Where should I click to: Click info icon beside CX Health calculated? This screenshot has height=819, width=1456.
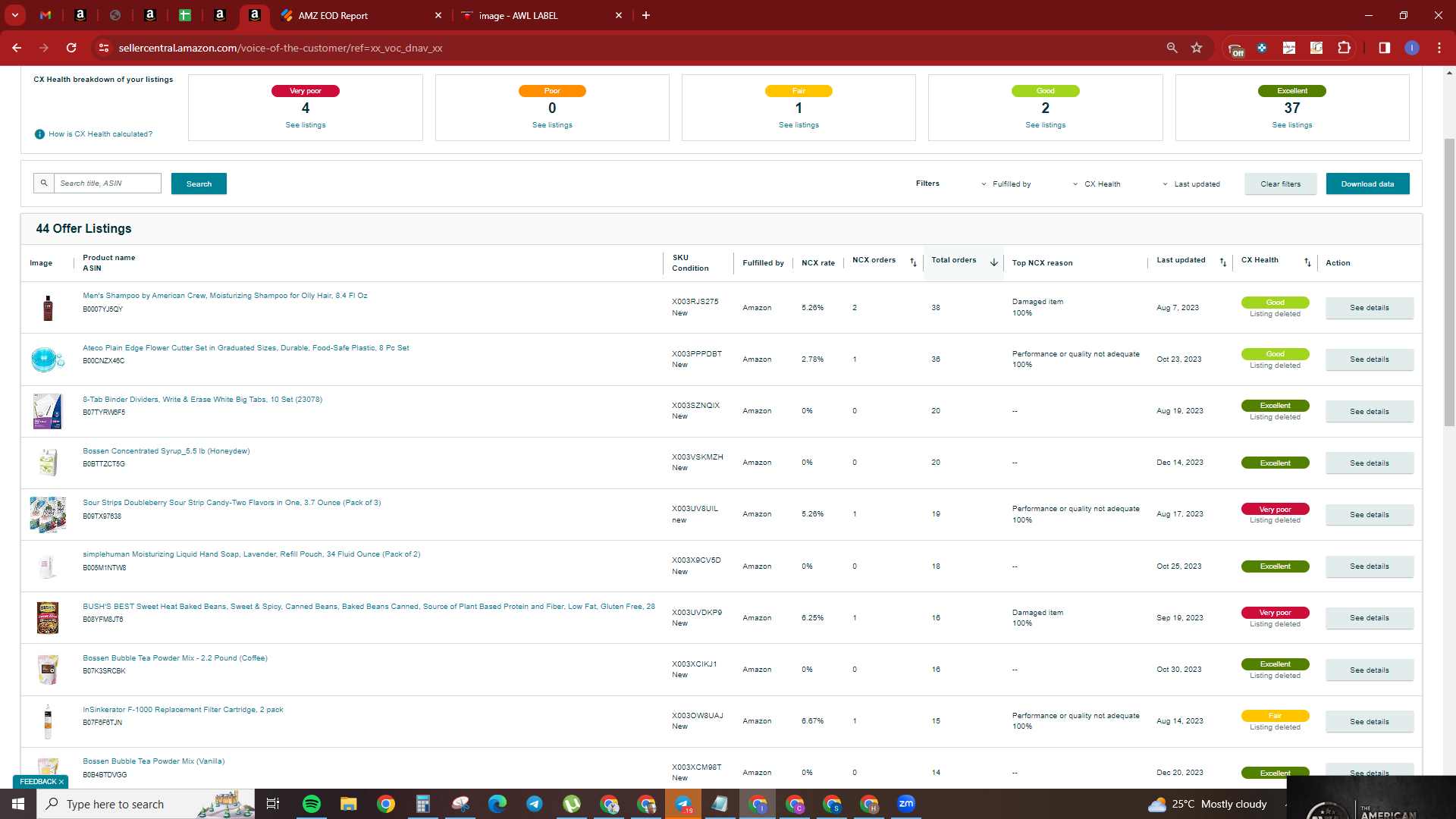pos(39,134)
